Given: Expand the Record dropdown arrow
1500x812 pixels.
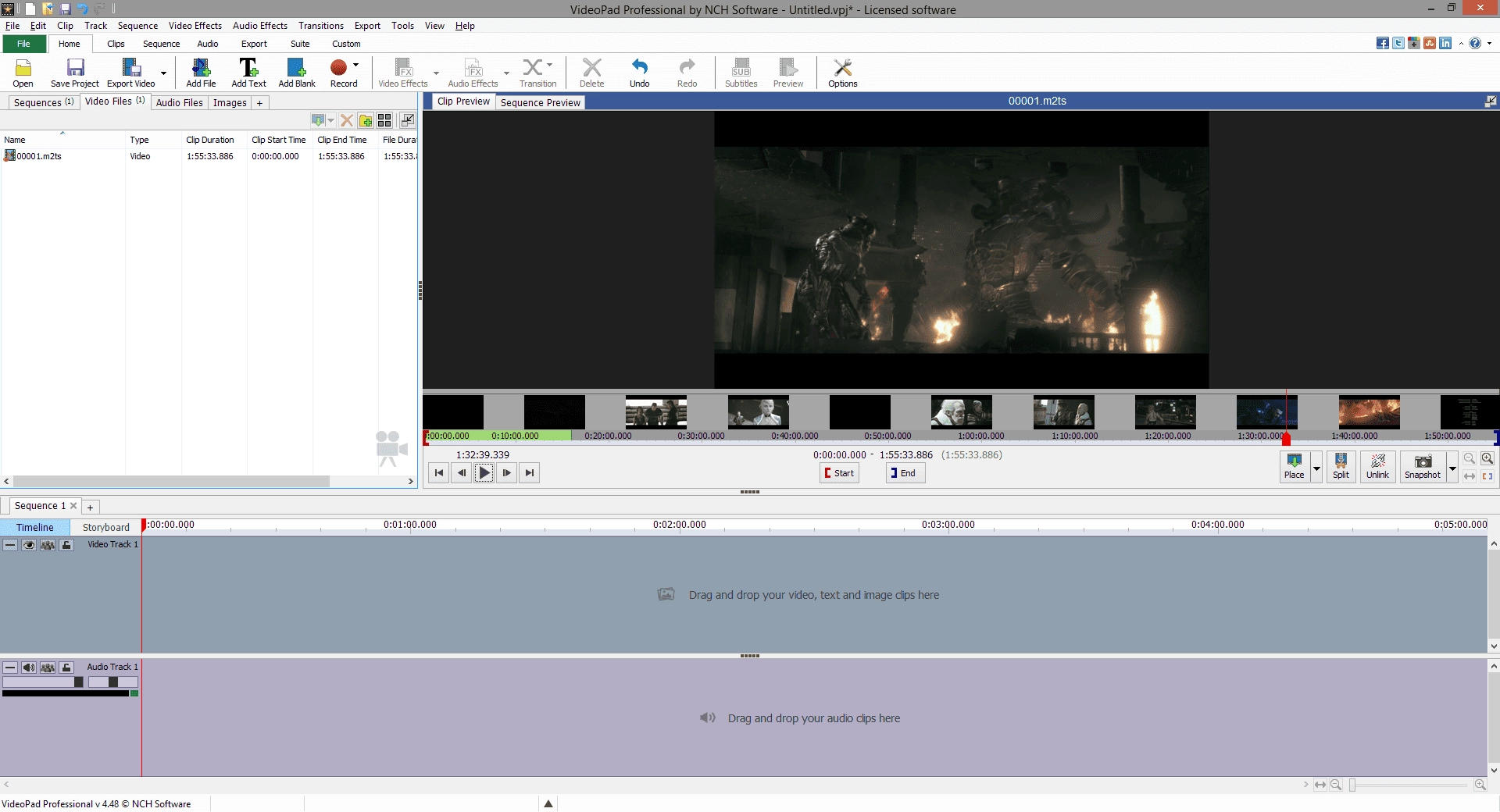Looking at the screenshot, I should click(356, 65).
